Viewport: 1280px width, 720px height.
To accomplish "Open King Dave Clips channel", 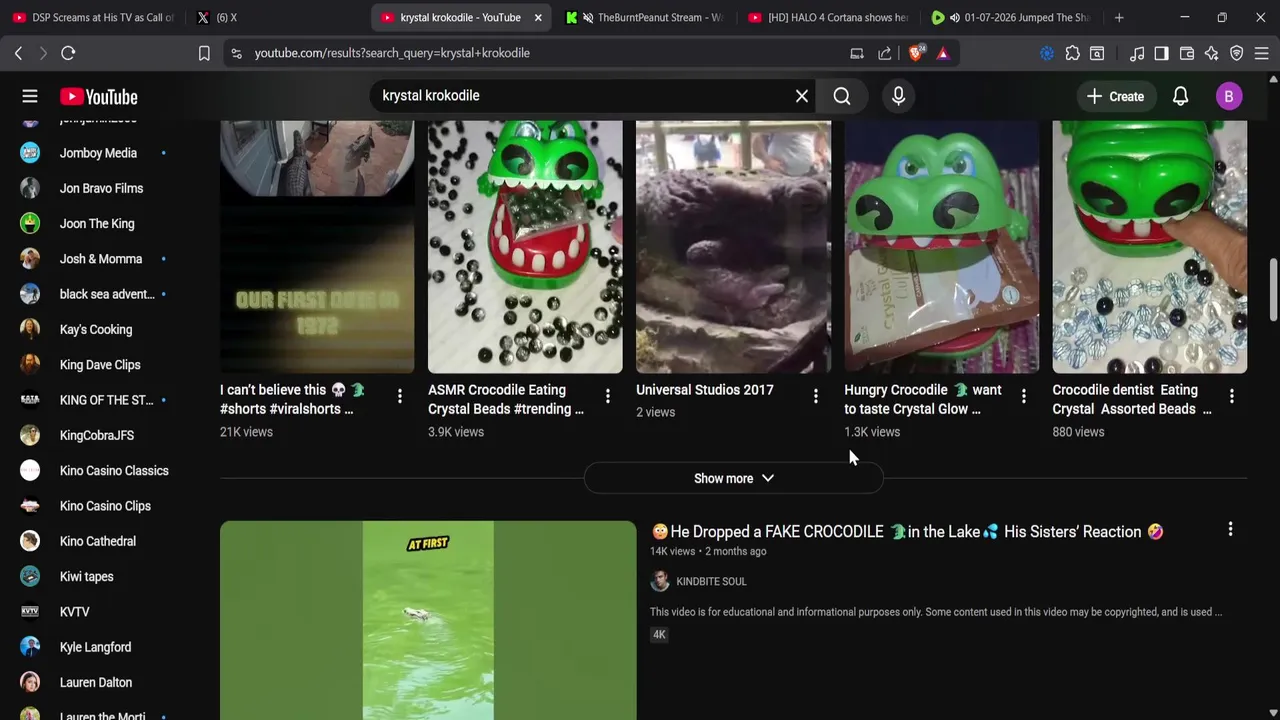I will [98, 365].
